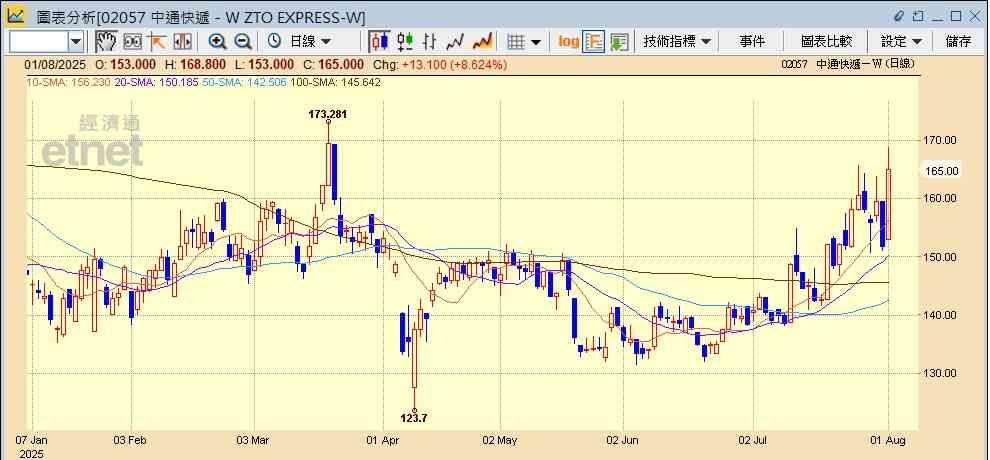Expand the grid options dropdown arrow
Image resolution: width=990 pixels, height=460 pixels.
pyautogui.click(x=535, y=42)
